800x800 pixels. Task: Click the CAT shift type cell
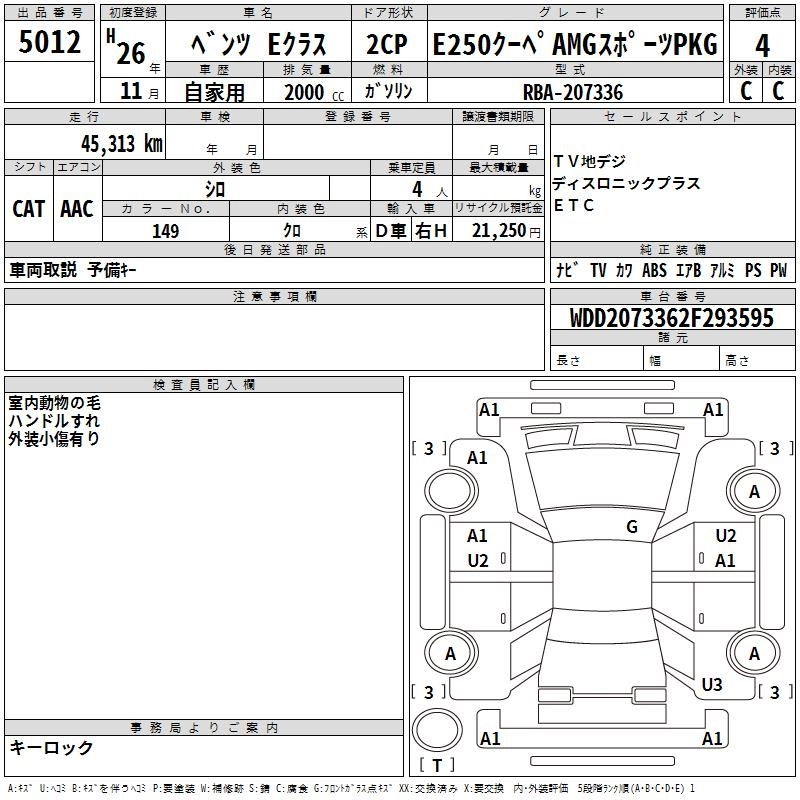pyautogui.click(x=28, y=208)
